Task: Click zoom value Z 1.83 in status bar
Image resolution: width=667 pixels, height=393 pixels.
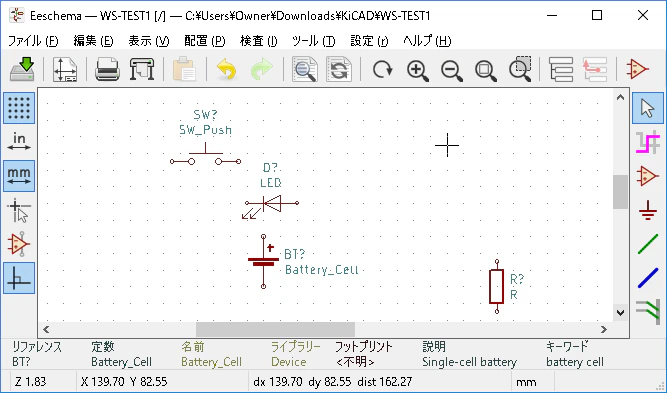Action: click(30, 382)
